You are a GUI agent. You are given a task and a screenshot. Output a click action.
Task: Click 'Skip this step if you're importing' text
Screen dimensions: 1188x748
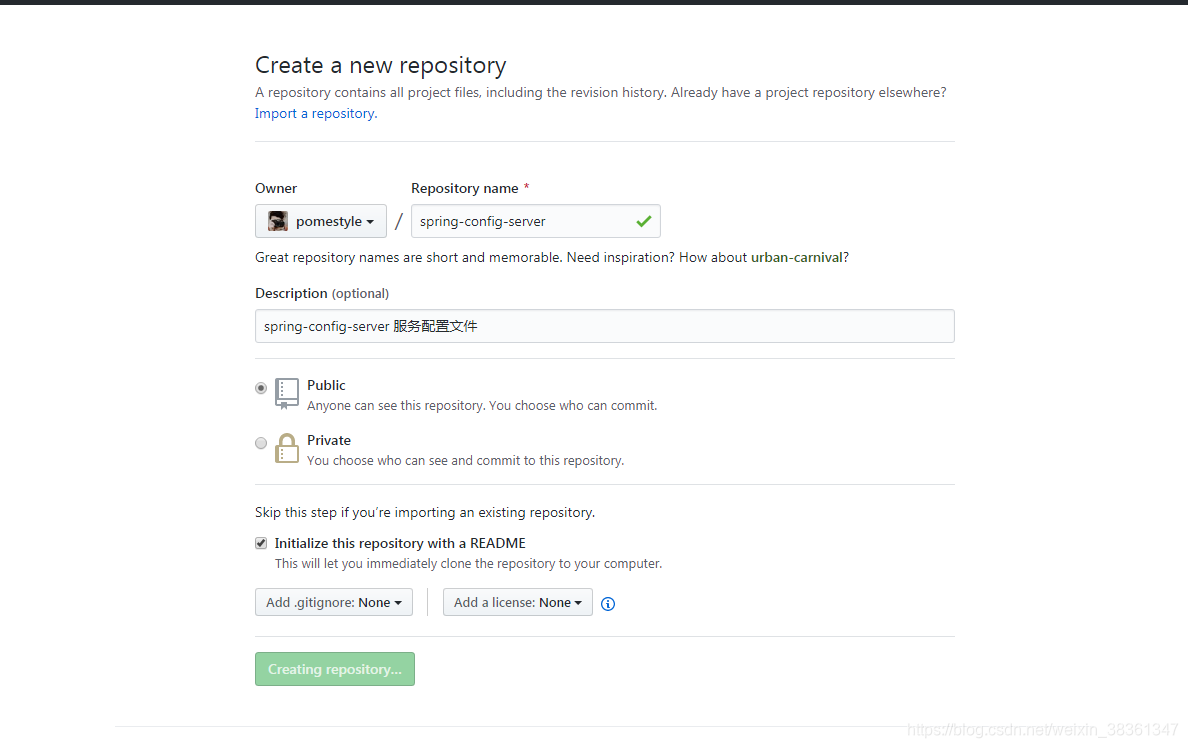(x=425, y=512)
